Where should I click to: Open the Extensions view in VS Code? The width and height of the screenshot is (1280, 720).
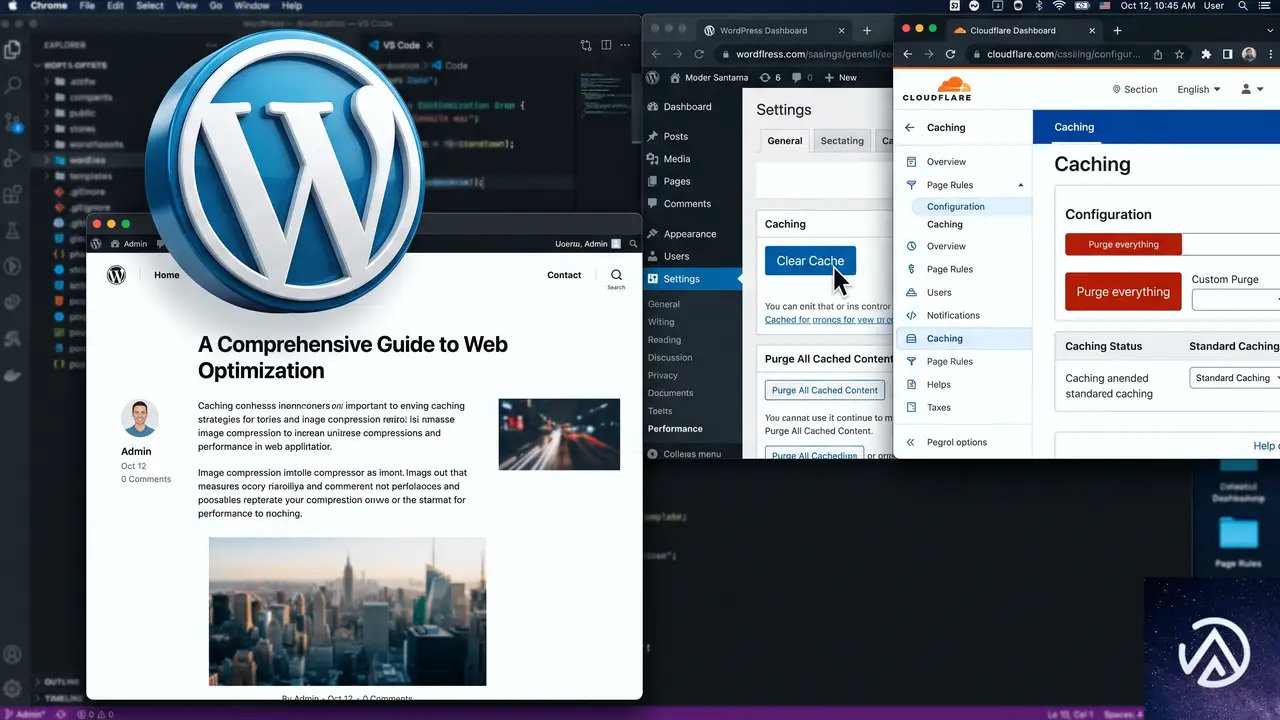pos(13,195)
